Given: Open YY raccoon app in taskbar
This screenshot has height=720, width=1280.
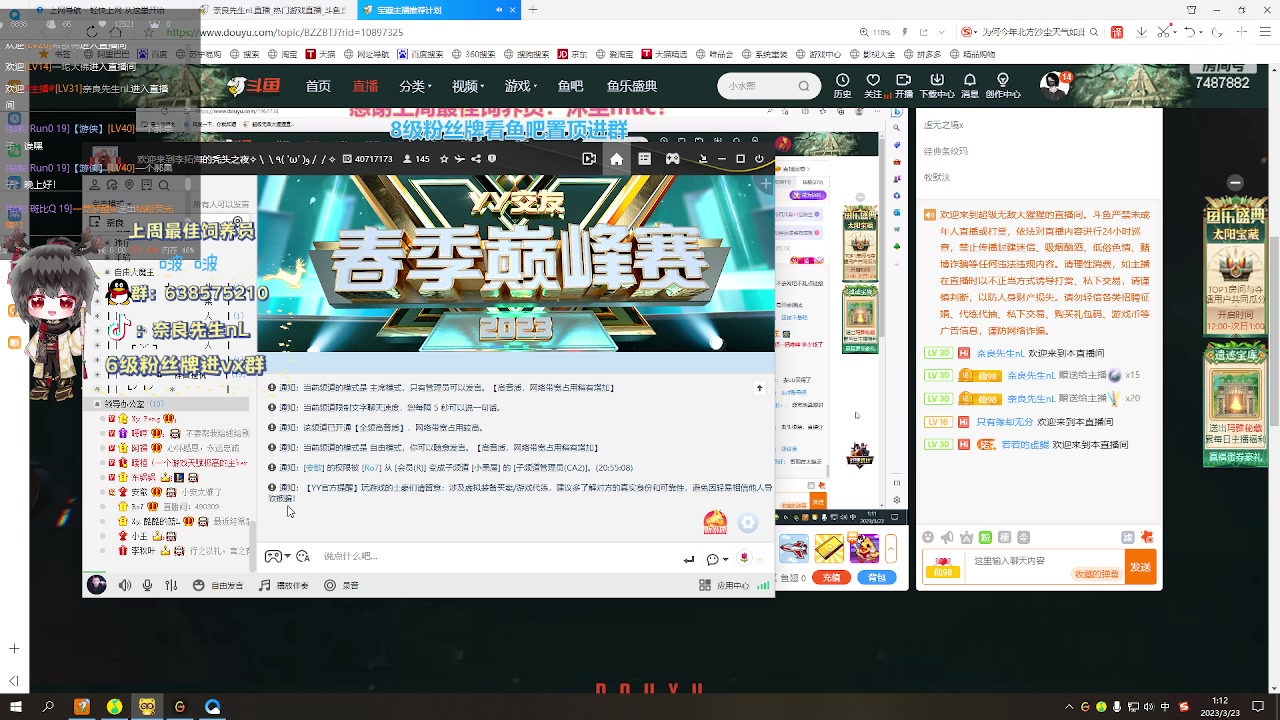Looking at the screenshot, I should tap(147, 706).
